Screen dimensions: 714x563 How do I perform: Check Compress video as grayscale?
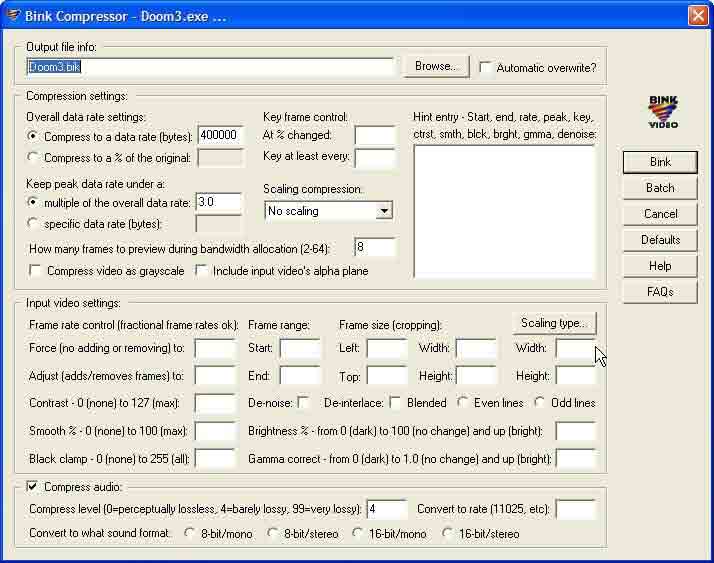click(x=36, y=271)
